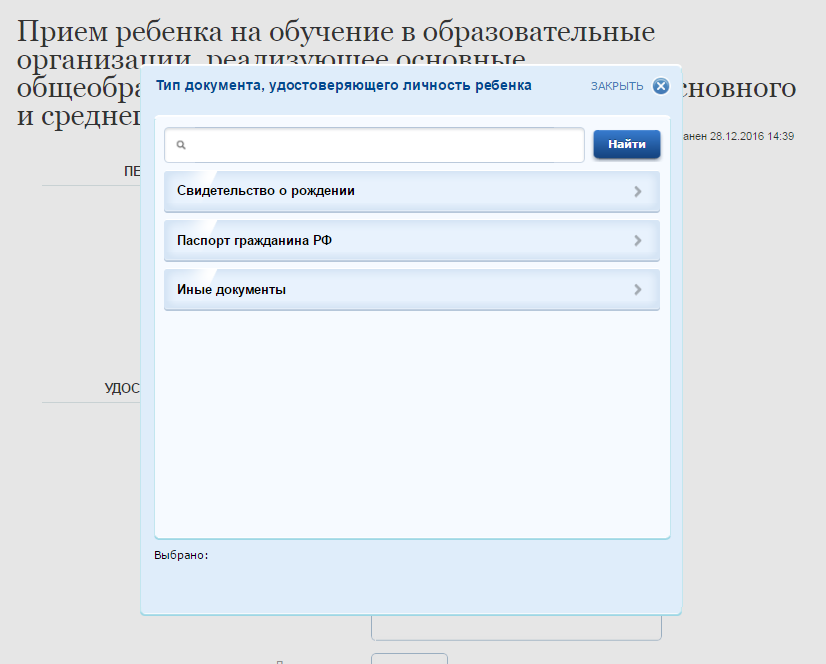The image size is (826, 664).
Task: Click the Выбрано label below list
Action: [x=181, y=555]
